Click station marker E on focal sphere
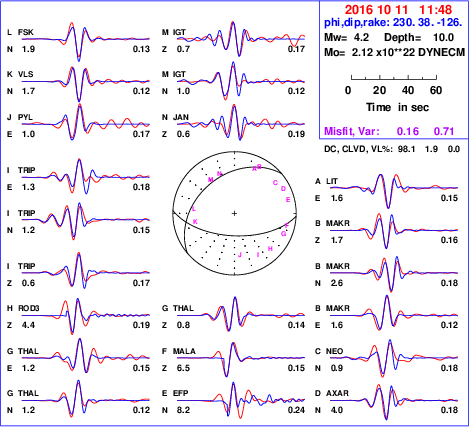 pyautogui.click(x=288, y=200)
